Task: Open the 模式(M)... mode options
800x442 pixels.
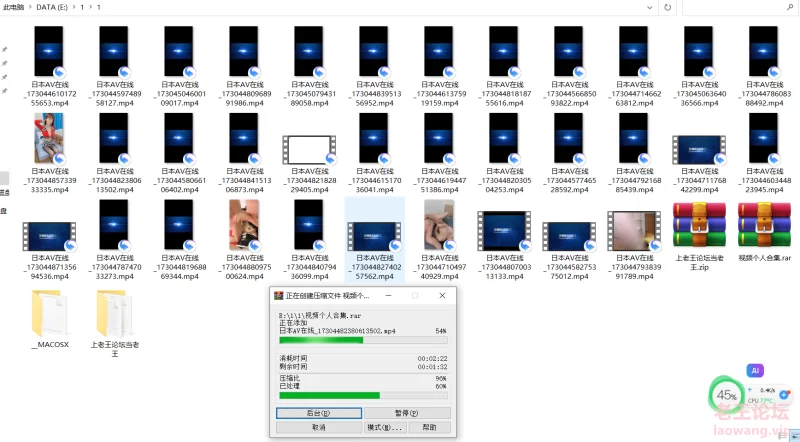Action: tap(384, 427)
